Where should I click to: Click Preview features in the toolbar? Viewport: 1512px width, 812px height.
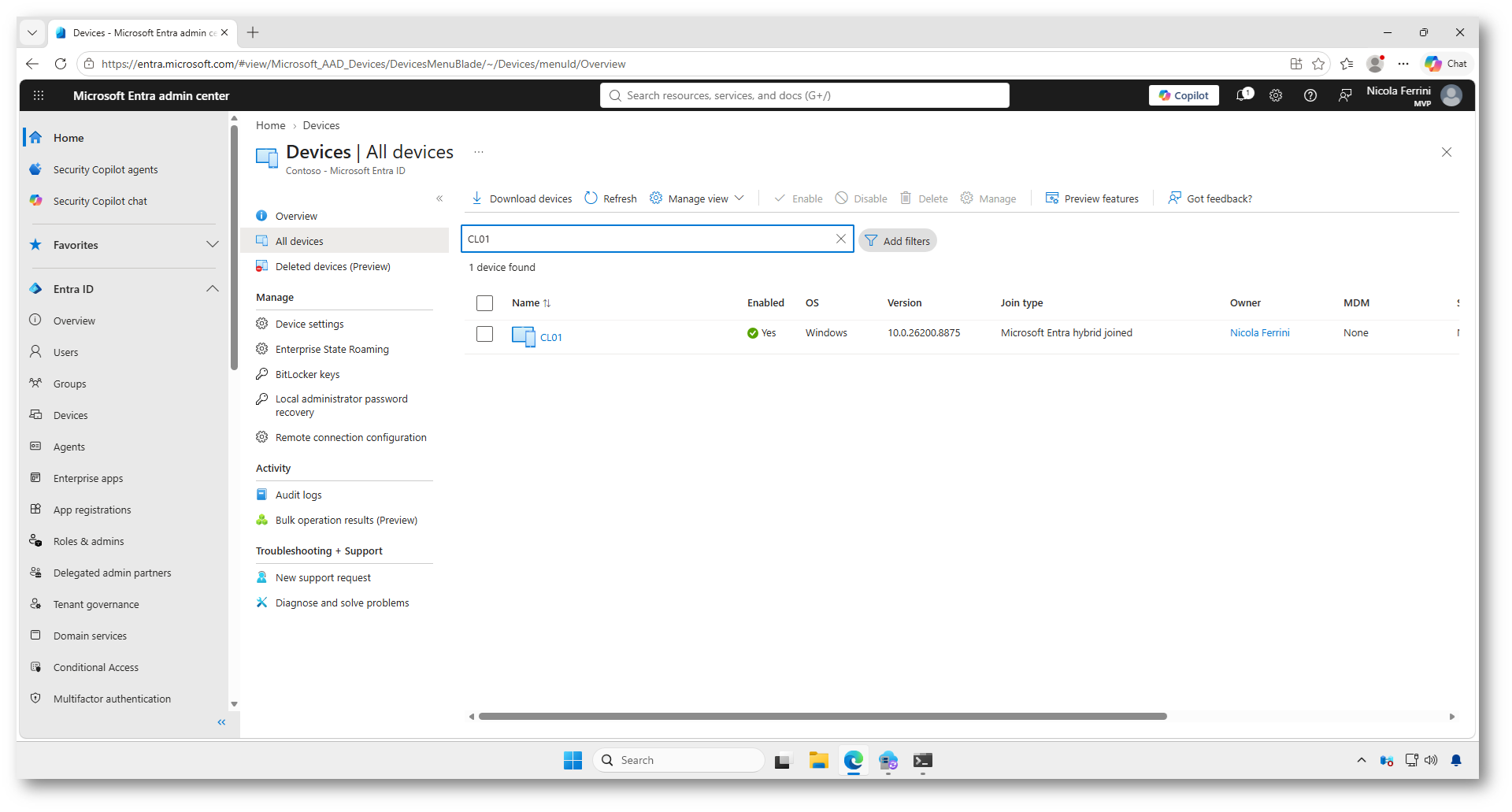[1092, 198]
